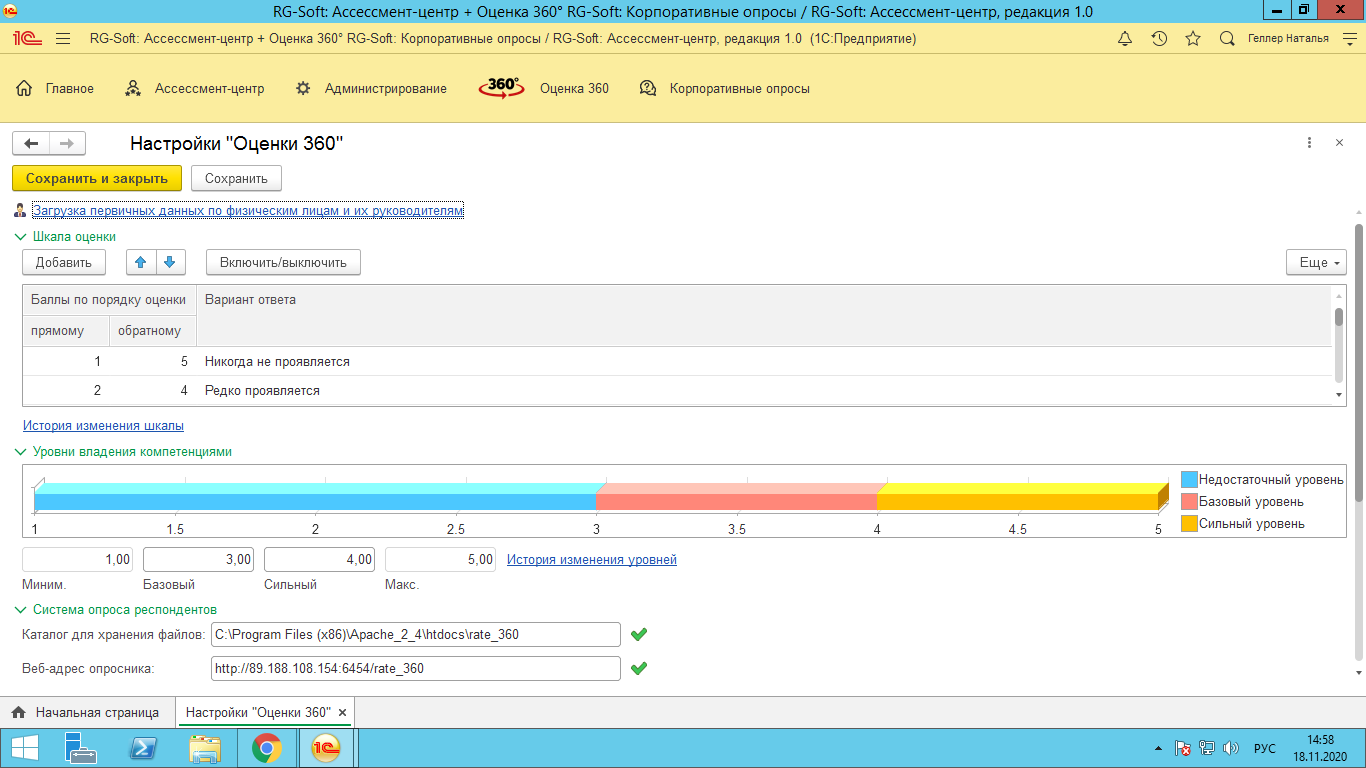Click the blue Недостаточный уровень legend swatch

pyautogui.click(x=1189, y=480)
